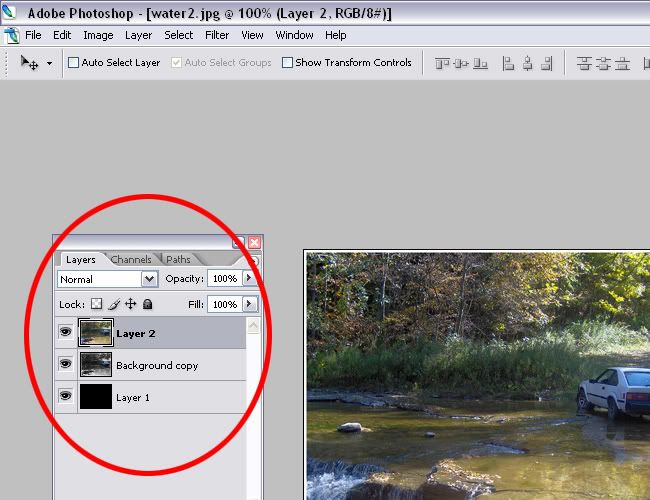Close the Layers palette window

[x=255, y=243]
